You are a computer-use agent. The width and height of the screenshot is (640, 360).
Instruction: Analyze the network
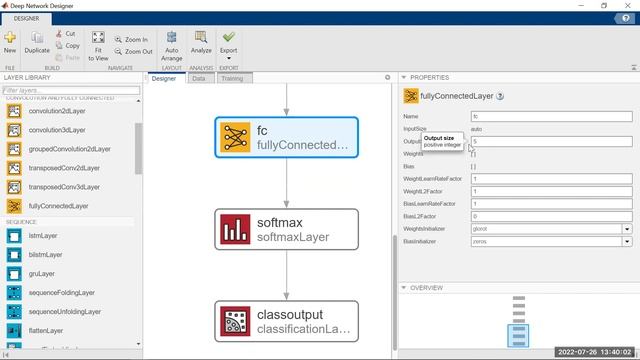pyautogui.click(x=201, y=42)
